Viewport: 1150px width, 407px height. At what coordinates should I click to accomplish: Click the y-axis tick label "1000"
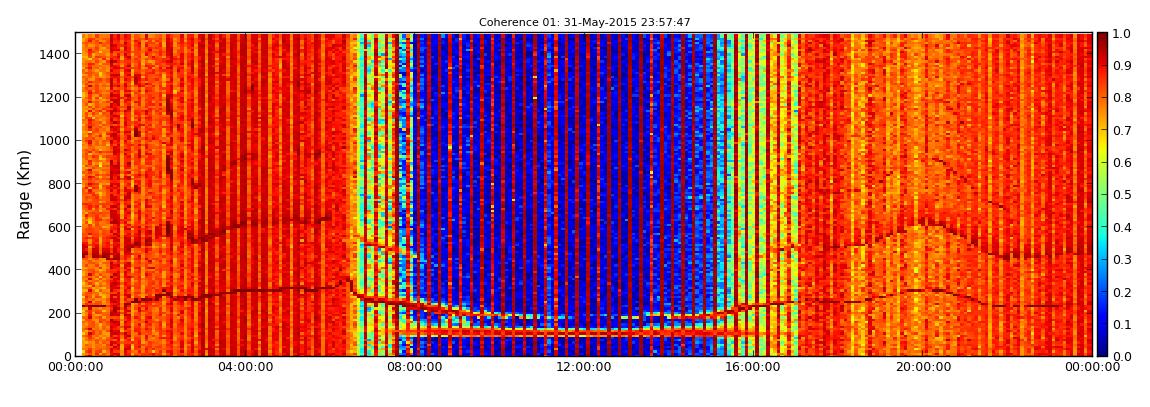(x=56, y=141)
